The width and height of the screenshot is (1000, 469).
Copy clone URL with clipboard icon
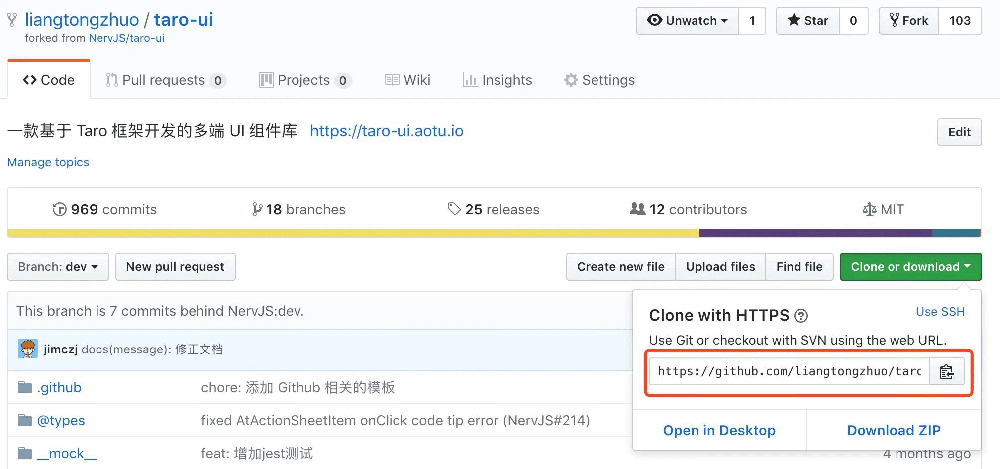tap(946, 371)
